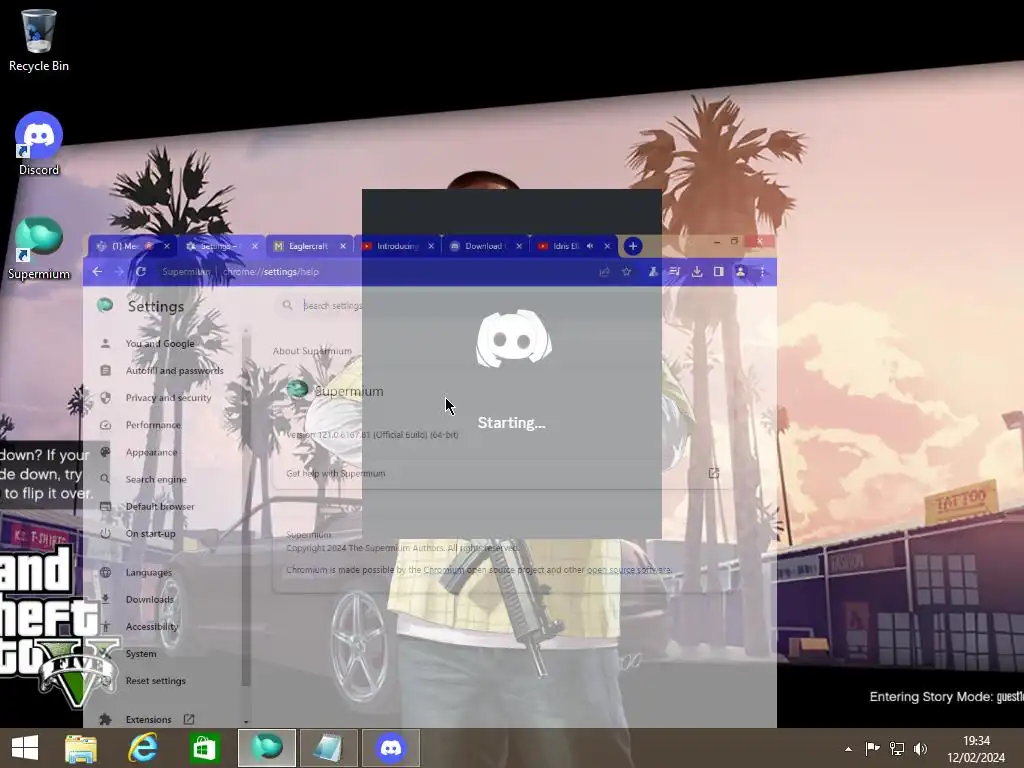Open Appearance settings section

coord(152,452)
